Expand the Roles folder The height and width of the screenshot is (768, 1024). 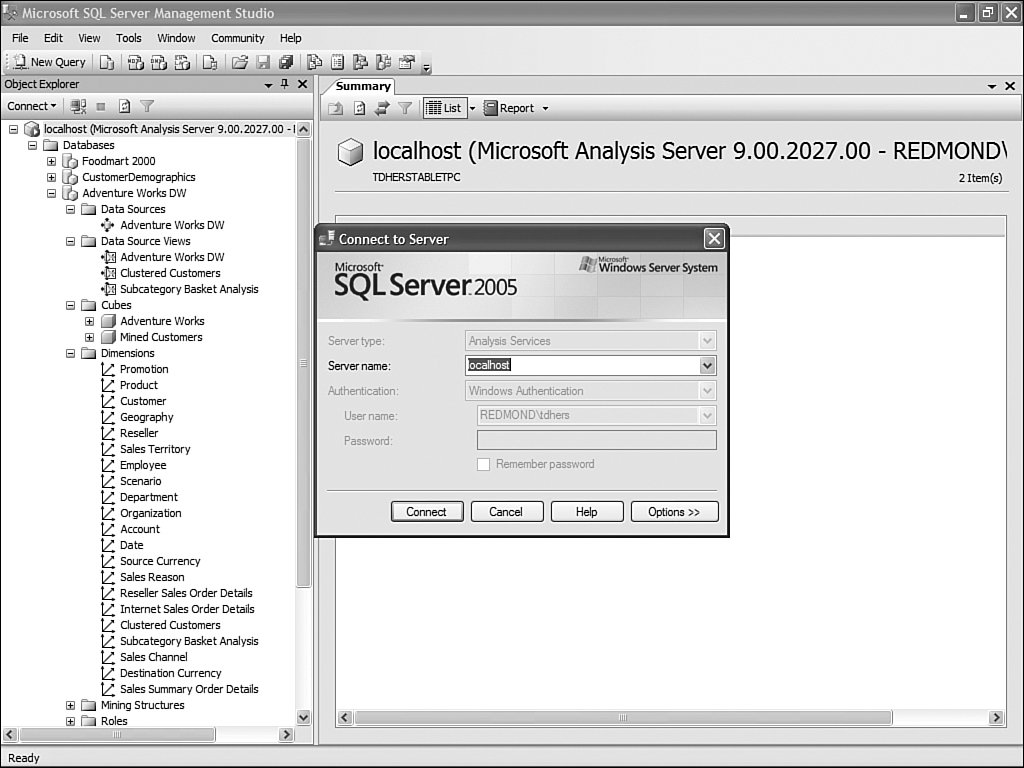pyautogui.click(x=71, y=722)
